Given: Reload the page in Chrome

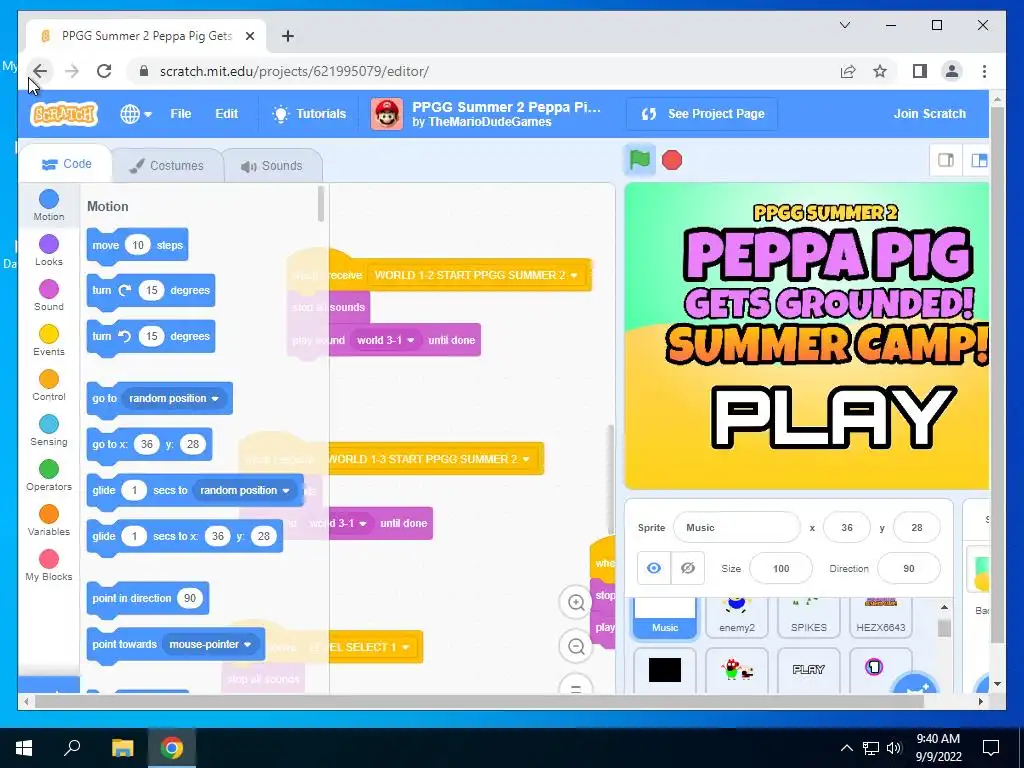Looking at the screenshot, I should (104, 71).
